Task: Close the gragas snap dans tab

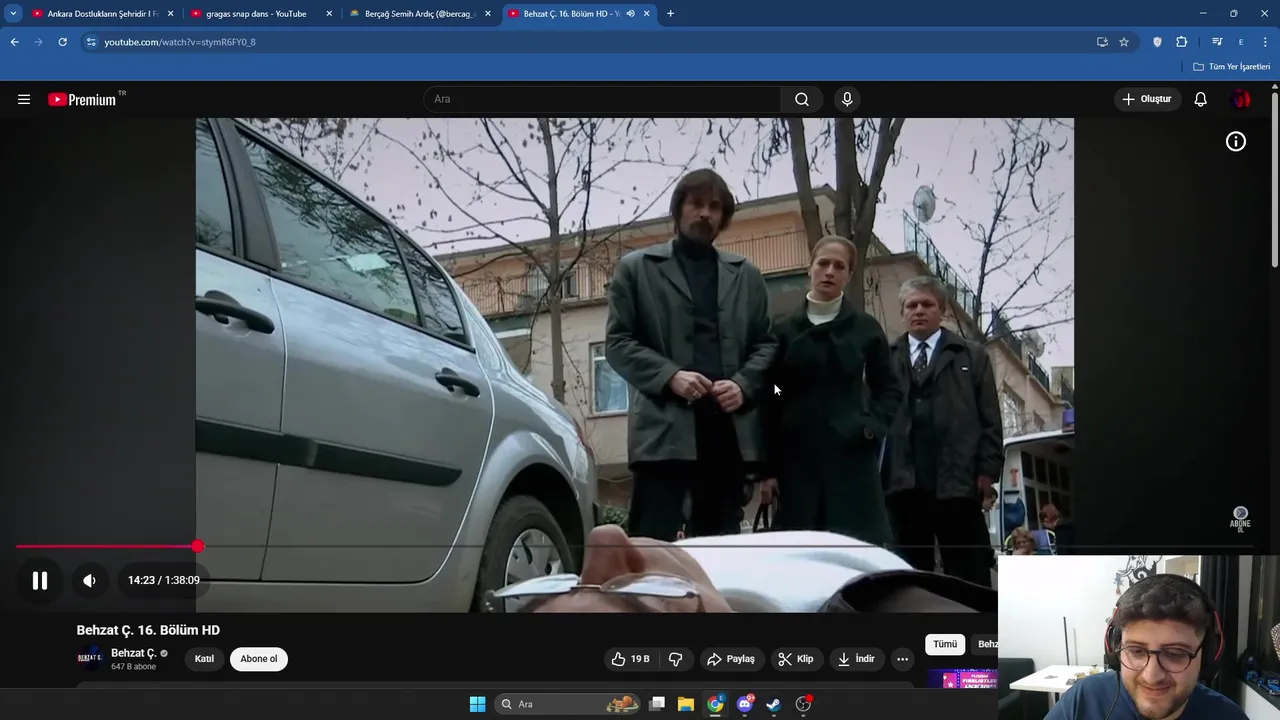Action: [329, 14]
